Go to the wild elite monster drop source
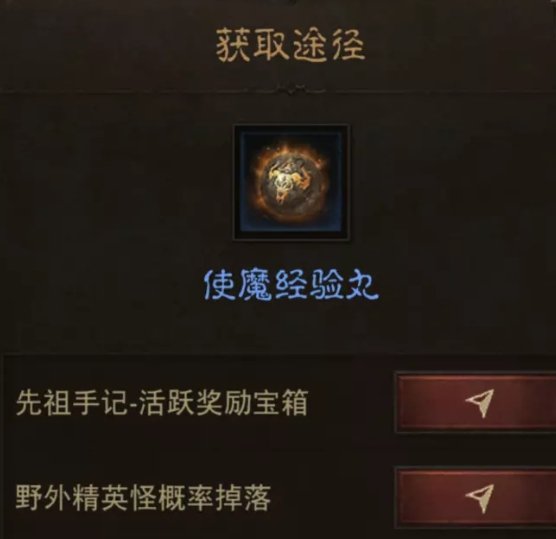The image size is (556, 539). pos(476,498)
